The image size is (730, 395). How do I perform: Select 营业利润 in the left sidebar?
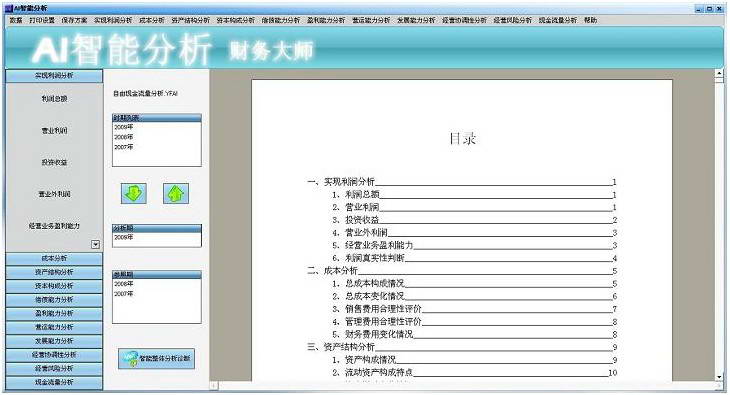[x=54, y=130]
